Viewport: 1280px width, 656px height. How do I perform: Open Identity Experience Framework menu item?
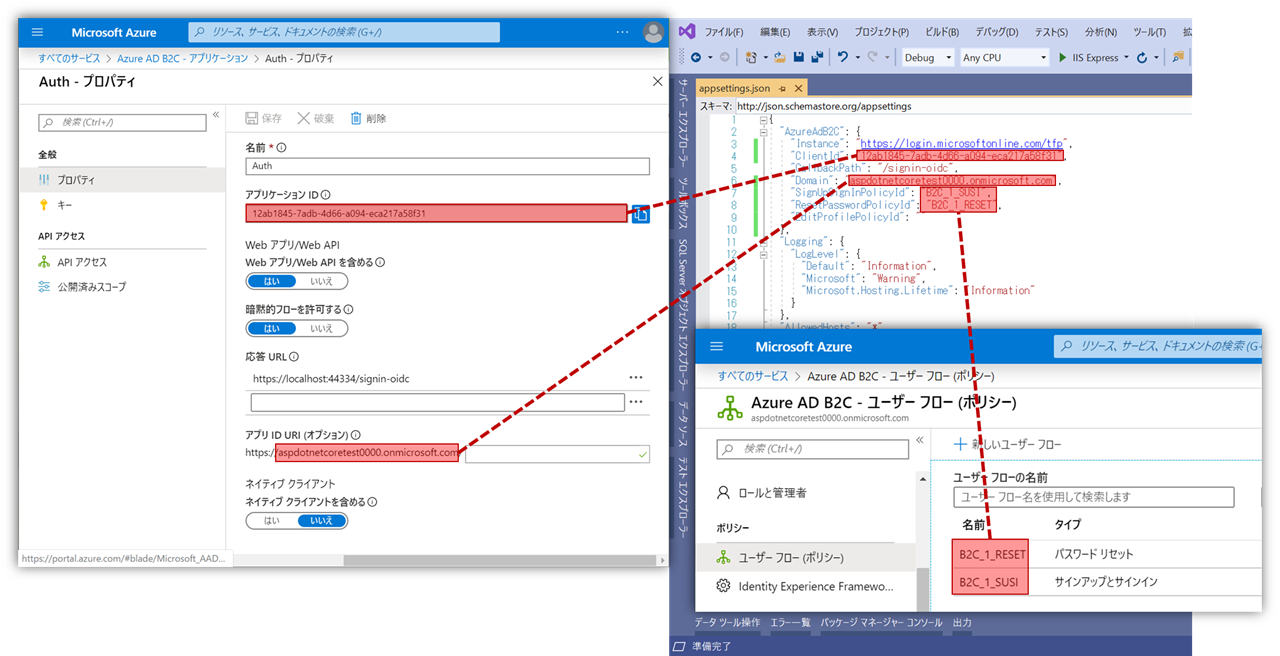805,586
